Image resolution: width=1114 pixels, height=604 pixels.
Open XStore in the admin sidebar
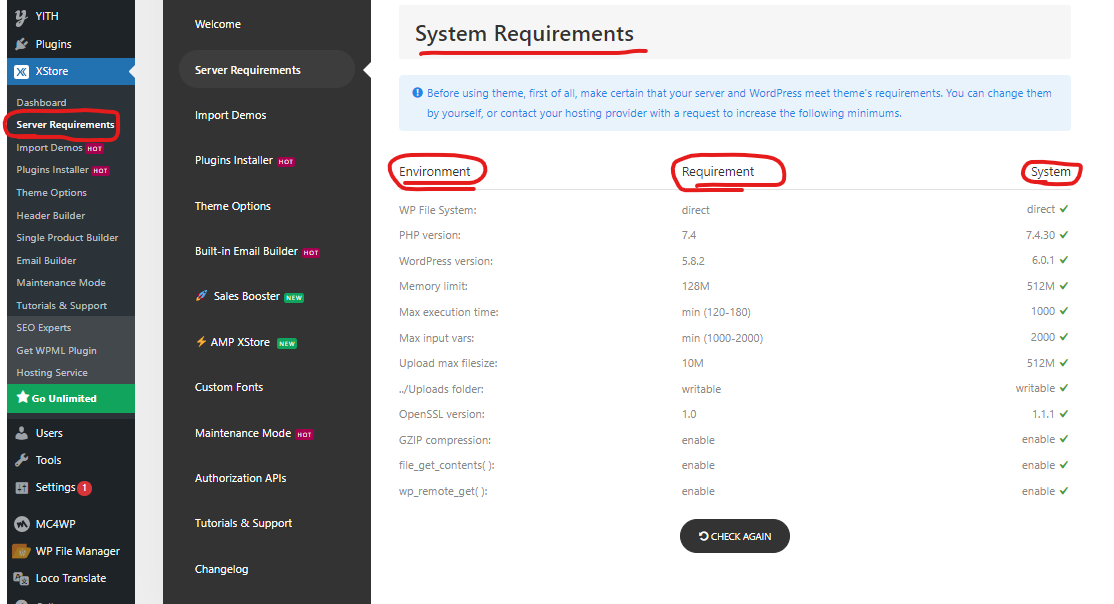pos(71,71)
